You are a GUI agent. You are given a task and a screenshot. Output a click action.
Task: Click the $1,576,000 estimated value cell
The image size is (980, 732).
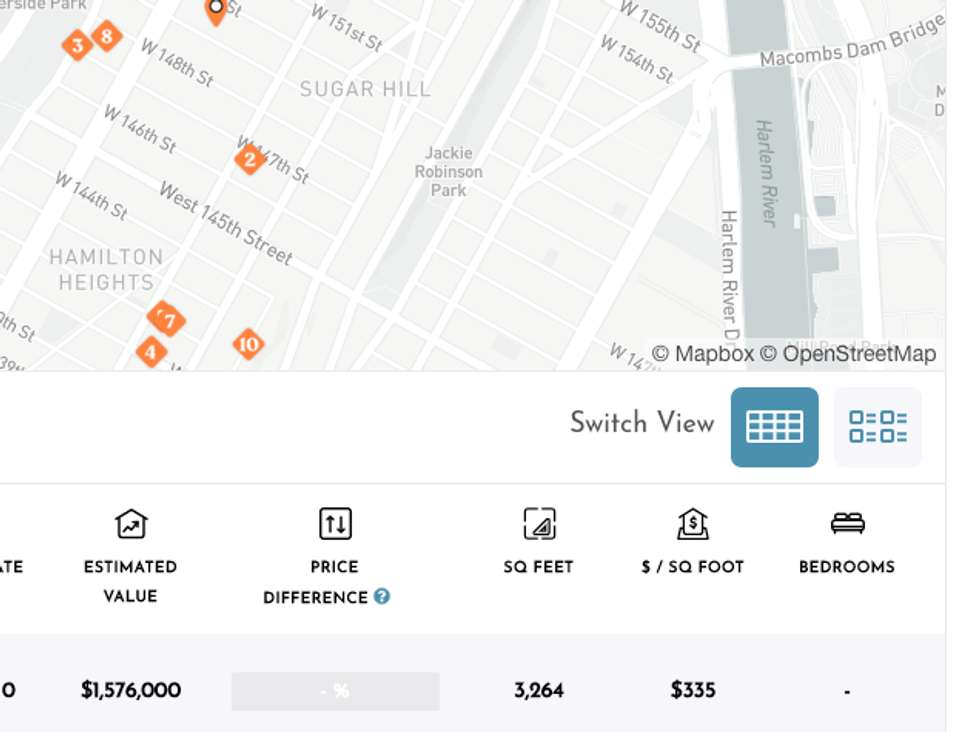(x=131, y=690)
